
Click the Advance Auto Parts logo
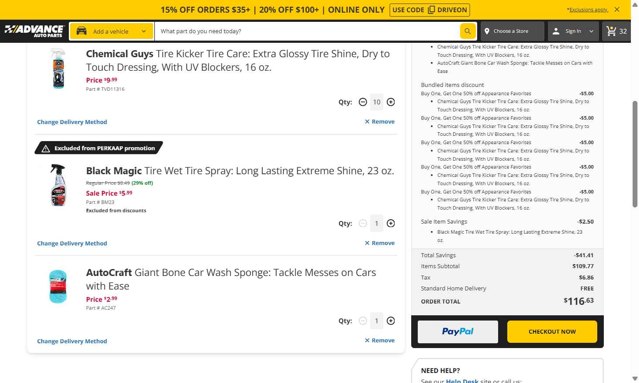[x=34, y=31]
